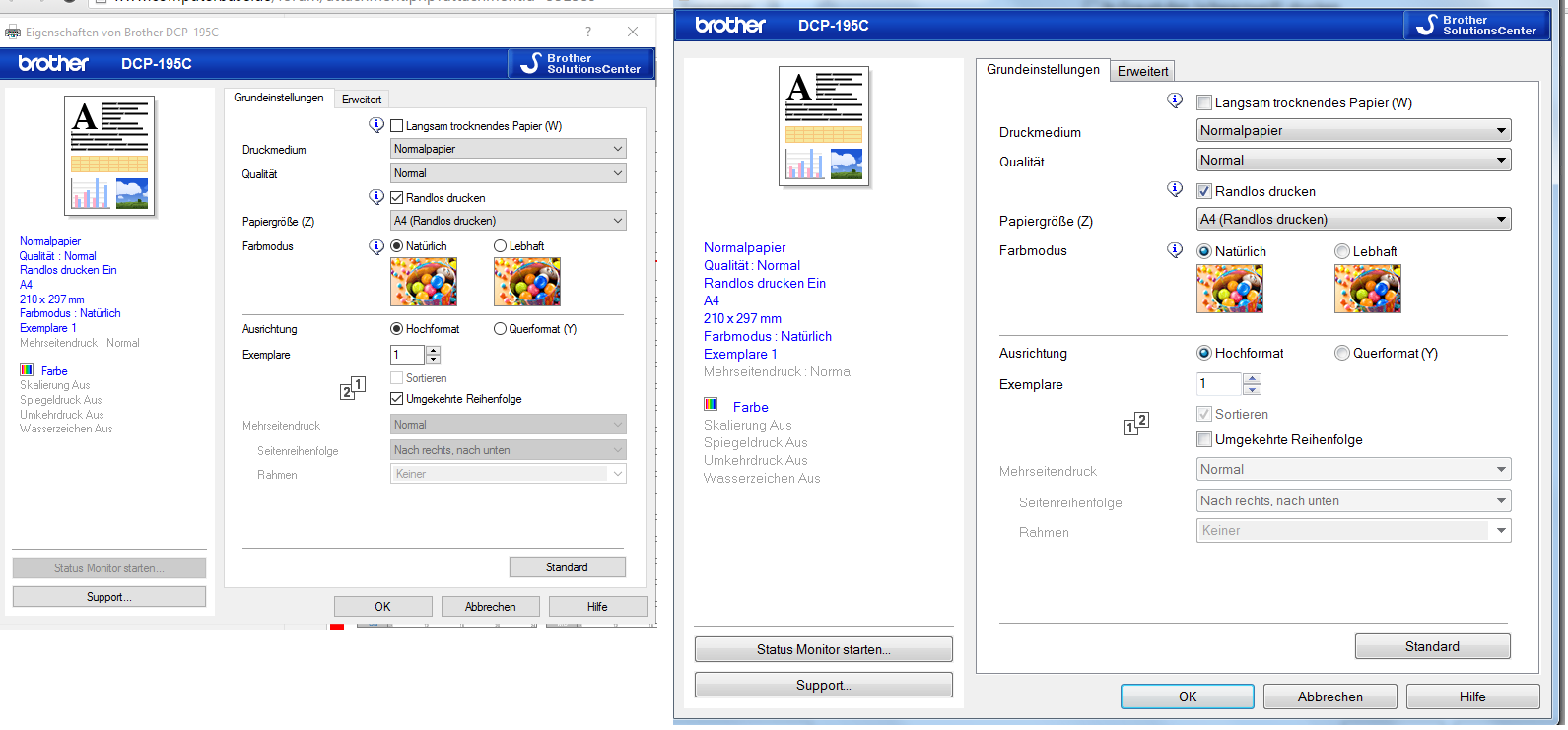Expand the Papiergröße dropdown in right dialog
This screenshot has height=730, width=1568.
[x=1354, y=219]
